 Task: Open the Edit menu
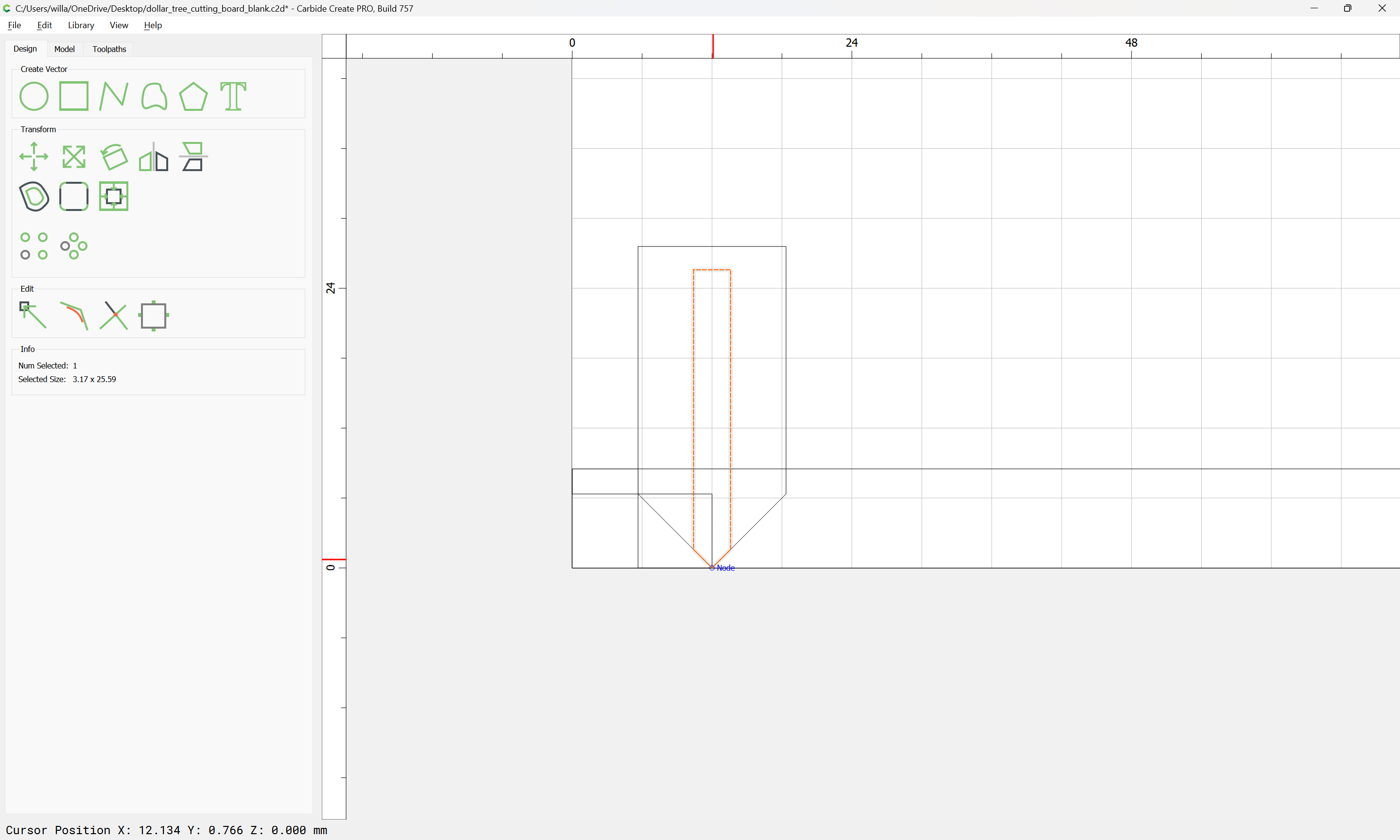[x=44, y=25]
